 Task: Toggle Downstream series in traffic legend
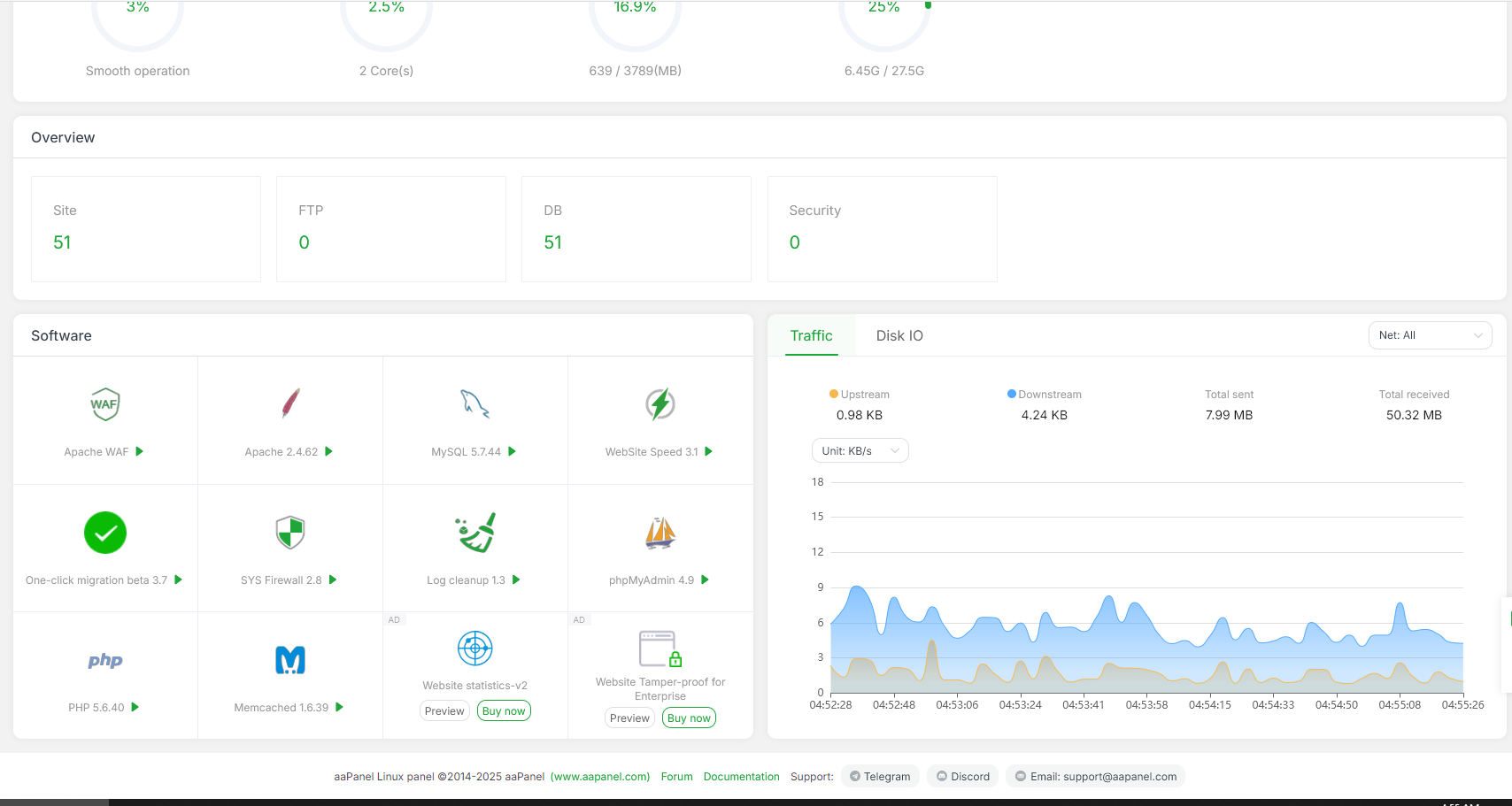[1044, 395]
